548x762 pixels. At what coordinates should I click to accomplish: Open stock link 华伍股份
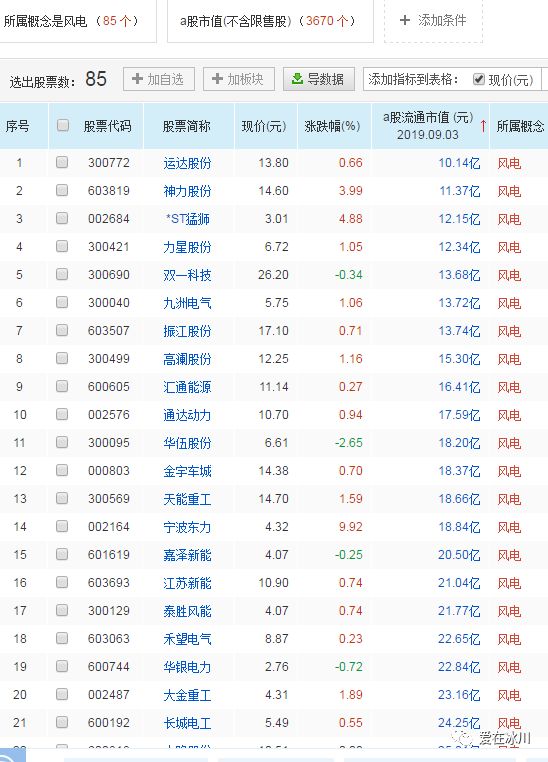188,443
